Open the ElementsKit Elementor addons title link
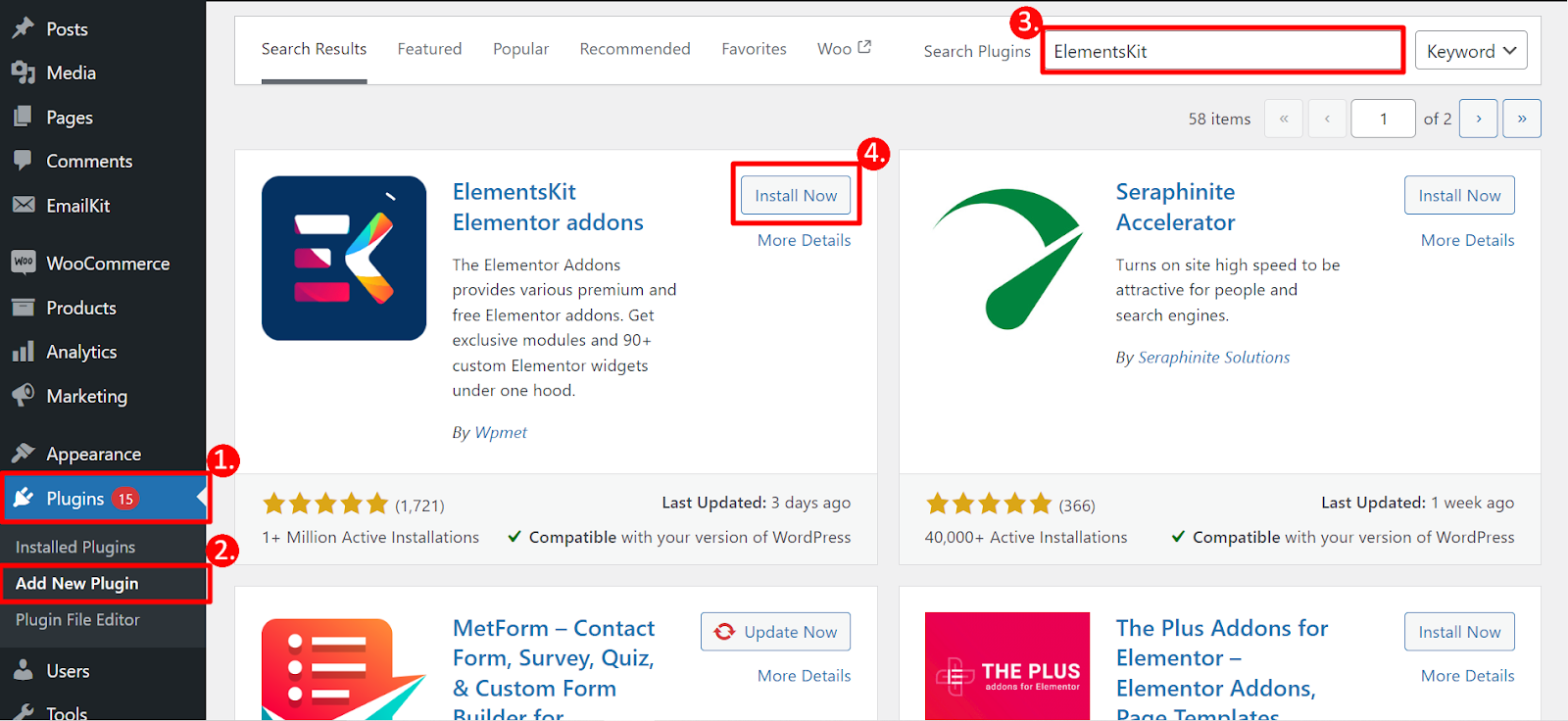The image size is (1568, 721). [548, 207]
